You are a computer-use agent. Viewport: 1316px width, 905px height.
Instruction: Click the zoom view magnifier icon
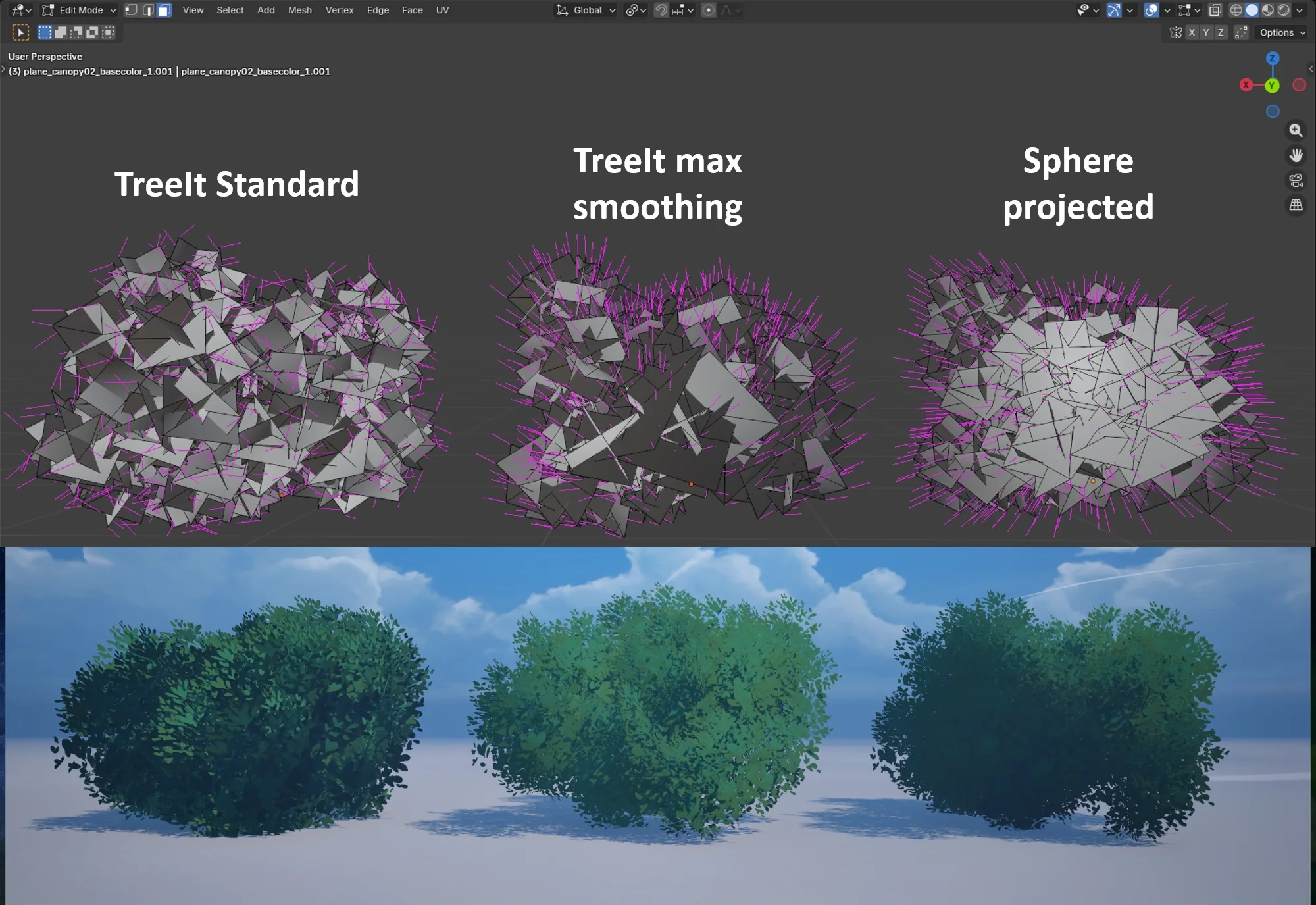tap(1296, 130)
